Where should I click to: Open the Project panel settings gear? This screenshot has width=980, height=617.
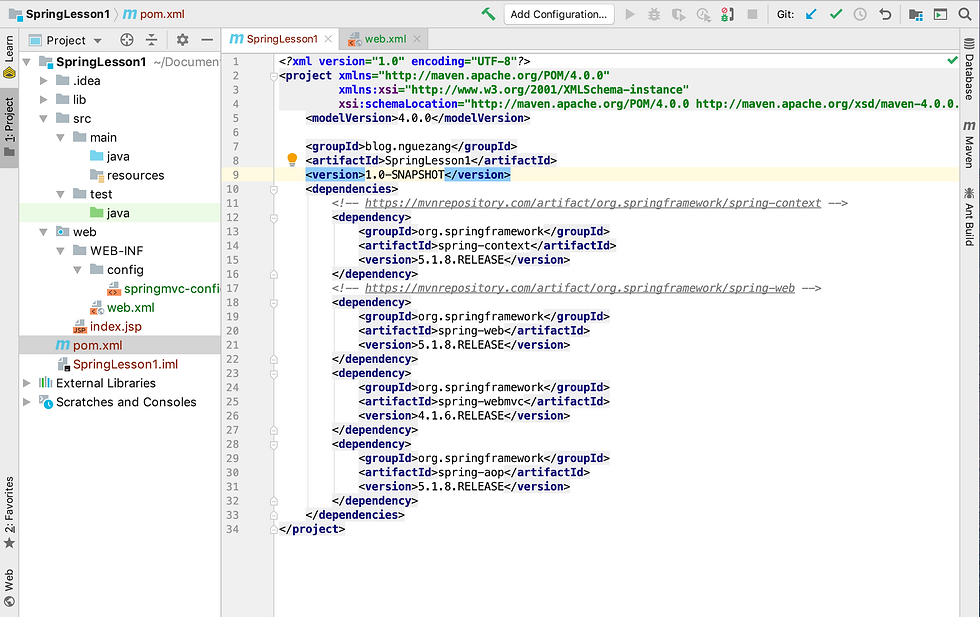click(x=182, y=40)
